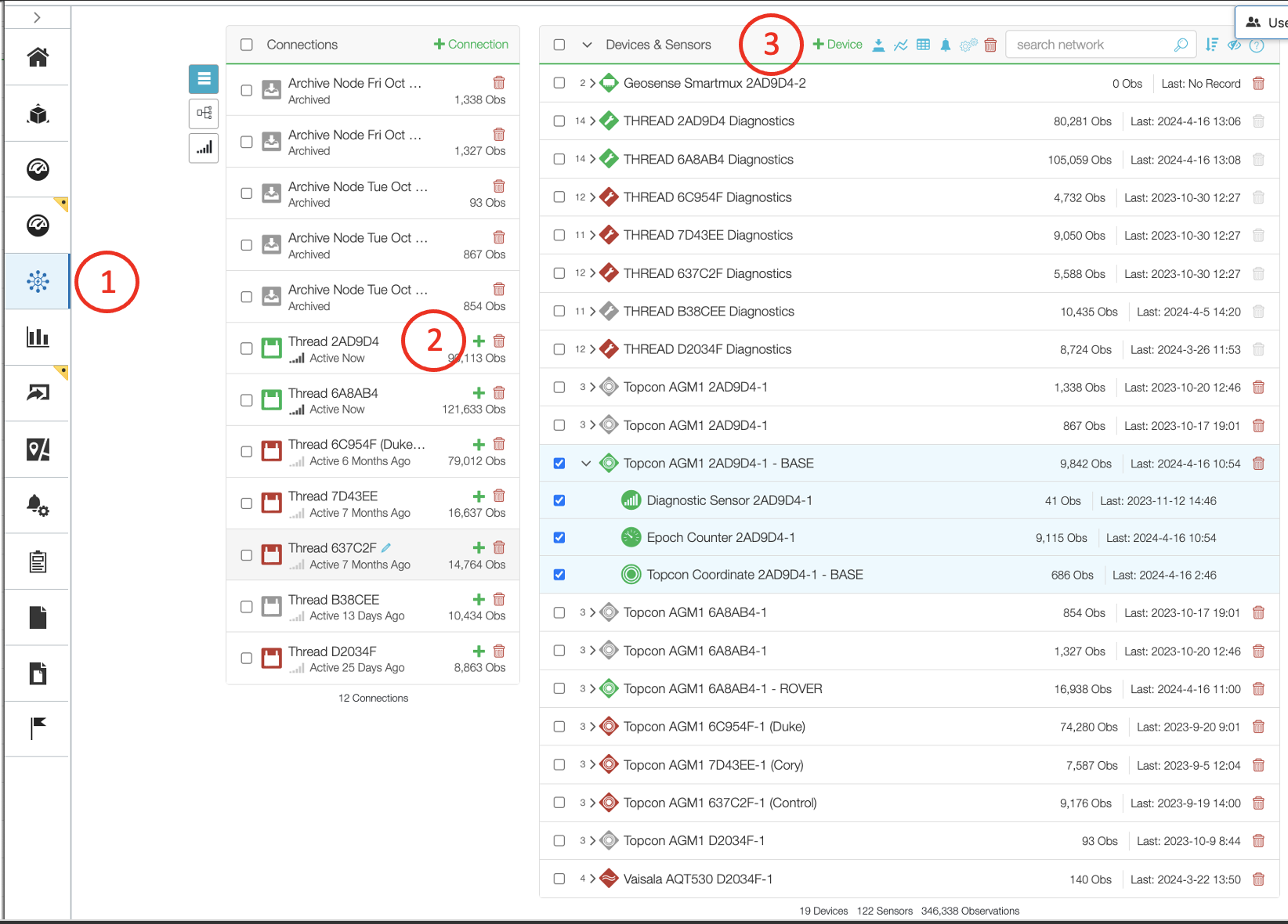Viewport: 1288px width, 924px height.
Task: Open the network connections sidebar icon
Action: pos(38,281)
